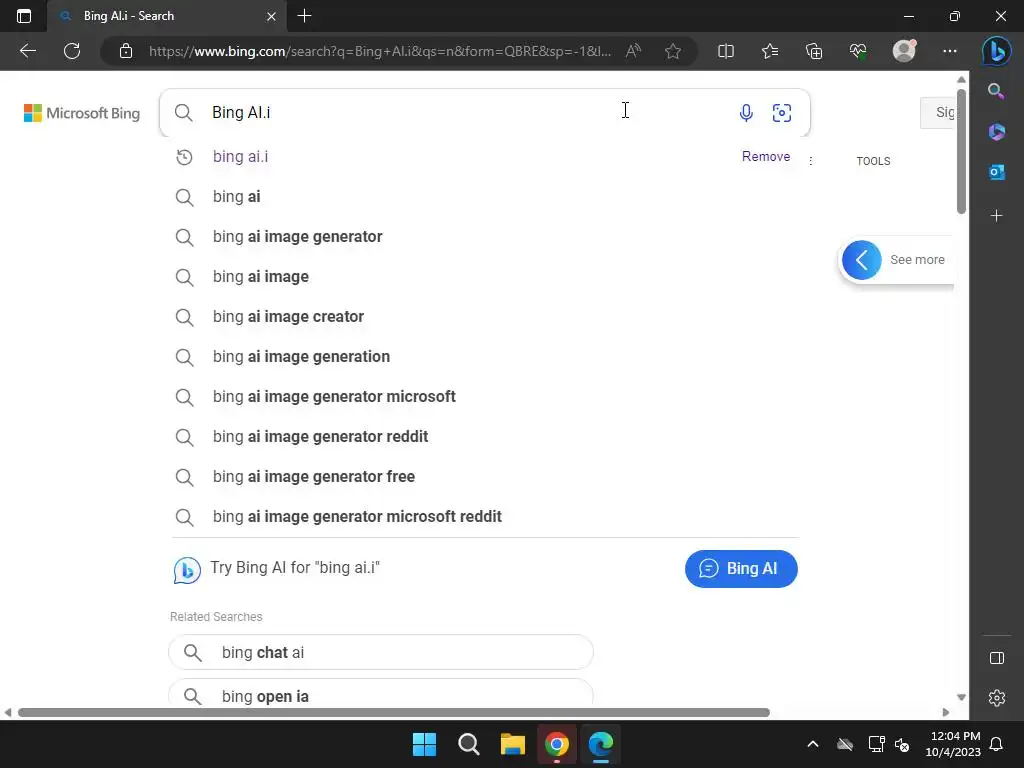Open Collections icon
The image size is (1024, 768).
pos(814,51)
